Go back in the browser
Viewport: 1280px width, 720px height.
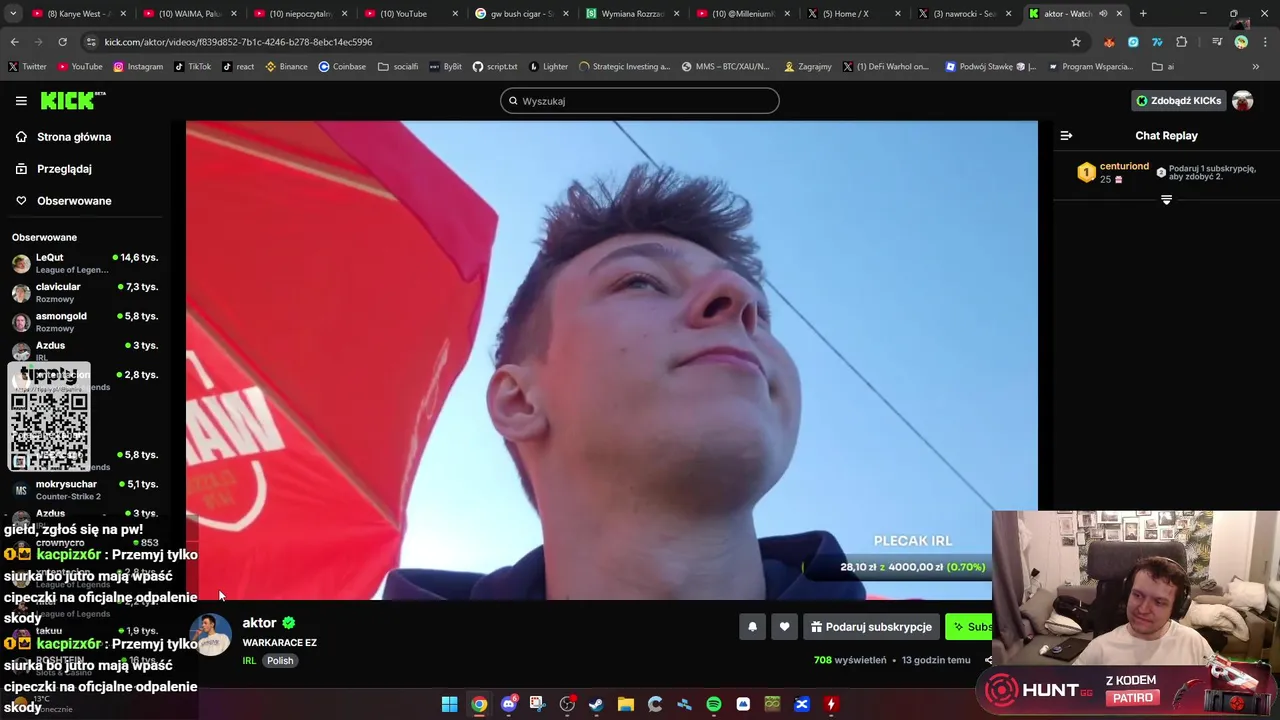coord(15,42)
